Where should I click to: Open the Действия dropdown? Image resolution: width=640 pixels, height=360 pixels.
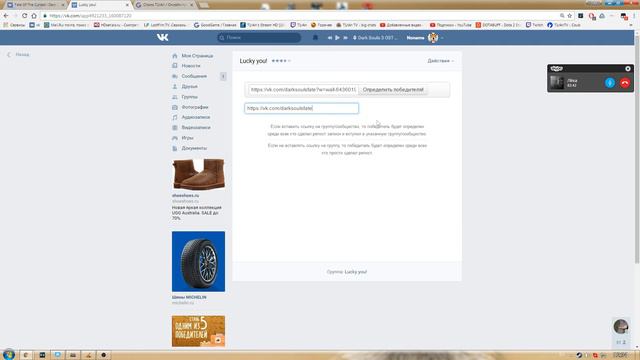pos(440,61)
